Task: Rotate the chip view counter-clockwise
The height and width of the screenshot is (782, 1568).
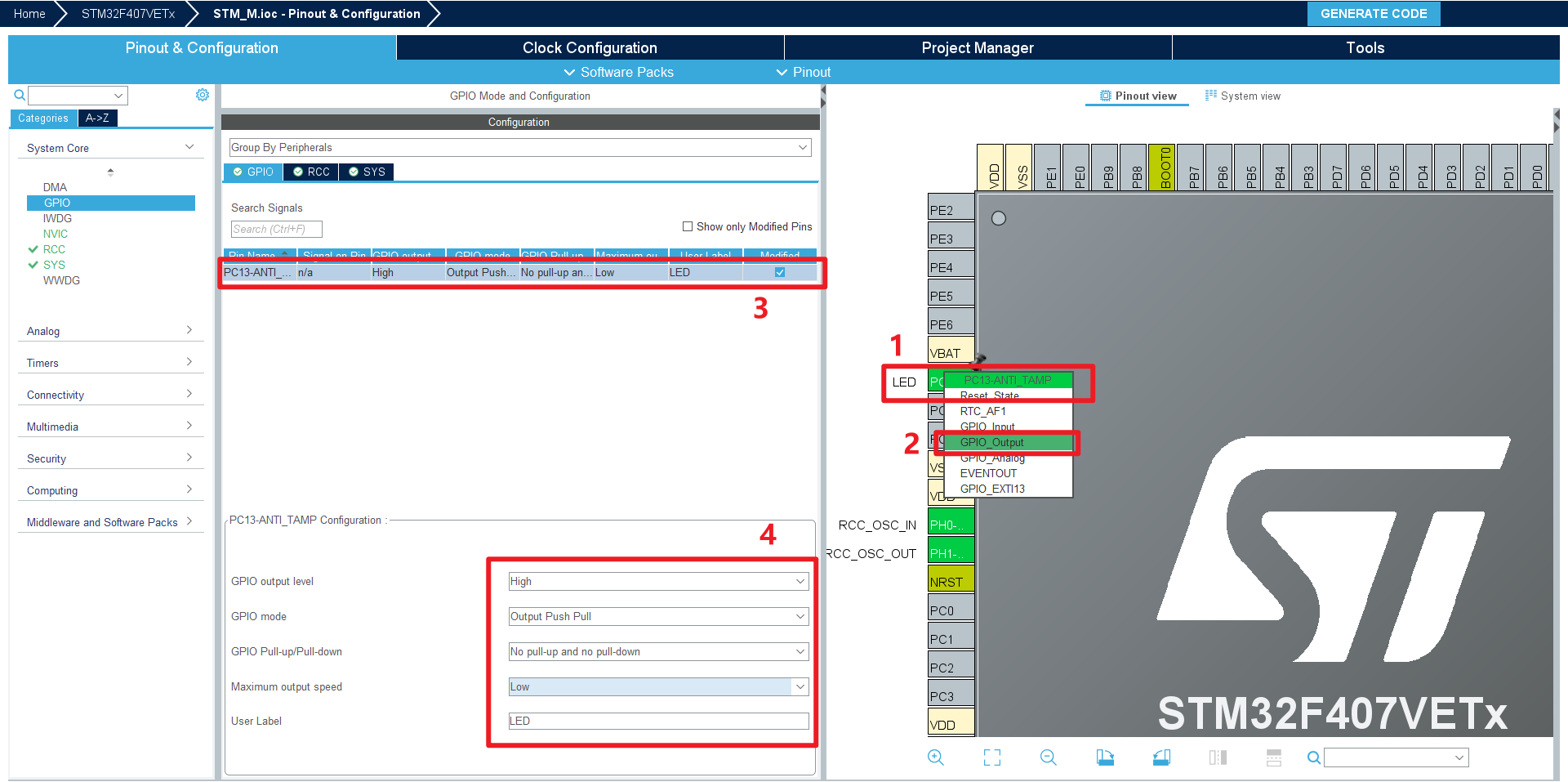Action: (1161, 757)
